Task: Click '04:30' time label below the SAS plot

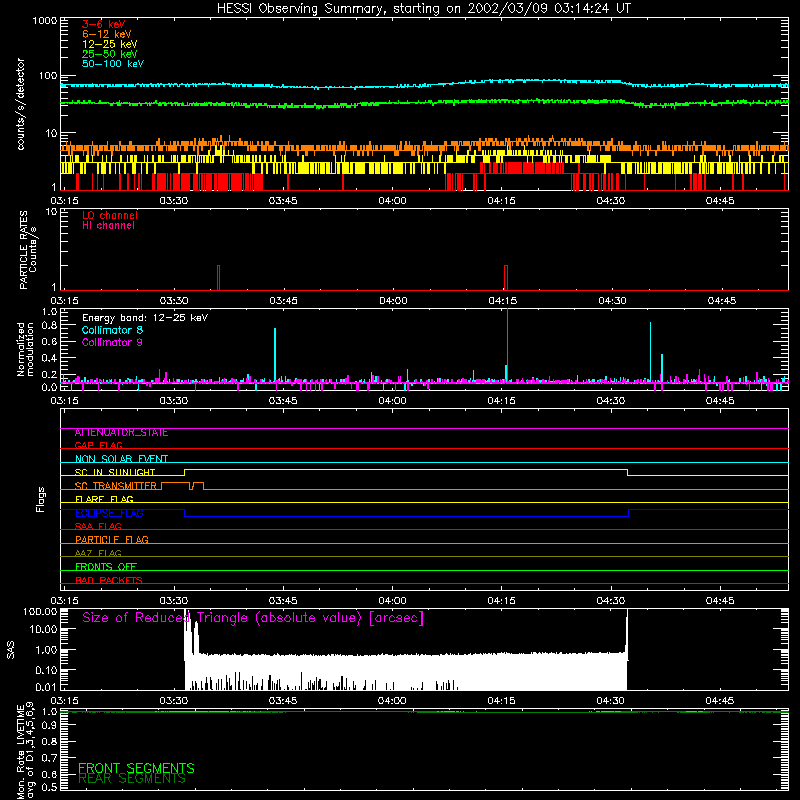Action: 610,701
